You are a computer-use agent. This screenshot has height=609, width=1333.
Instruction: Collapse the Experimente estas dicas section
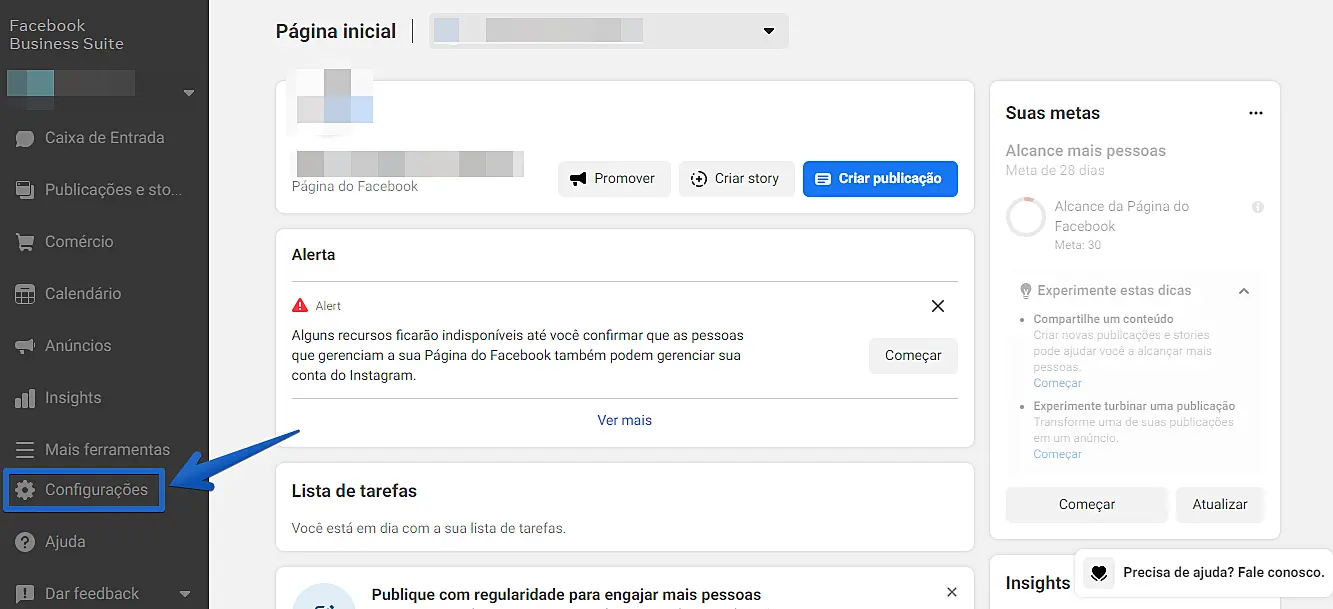pyautogui.click(x=1244, y=291)
